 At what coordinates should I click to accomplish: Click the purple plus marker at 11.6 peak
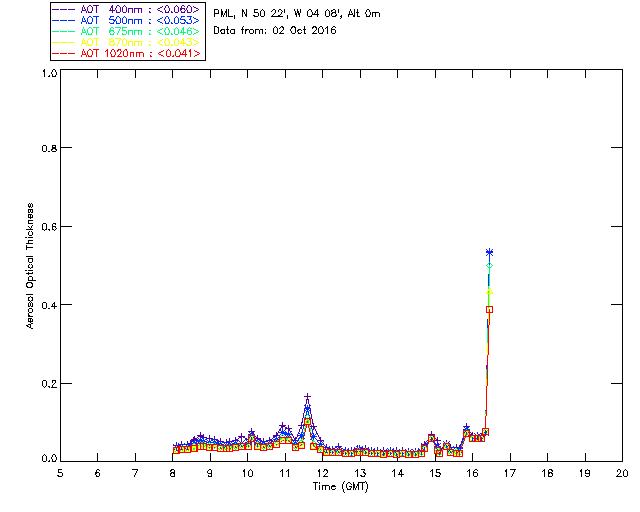pyautogui.click(x=307, y=396)
